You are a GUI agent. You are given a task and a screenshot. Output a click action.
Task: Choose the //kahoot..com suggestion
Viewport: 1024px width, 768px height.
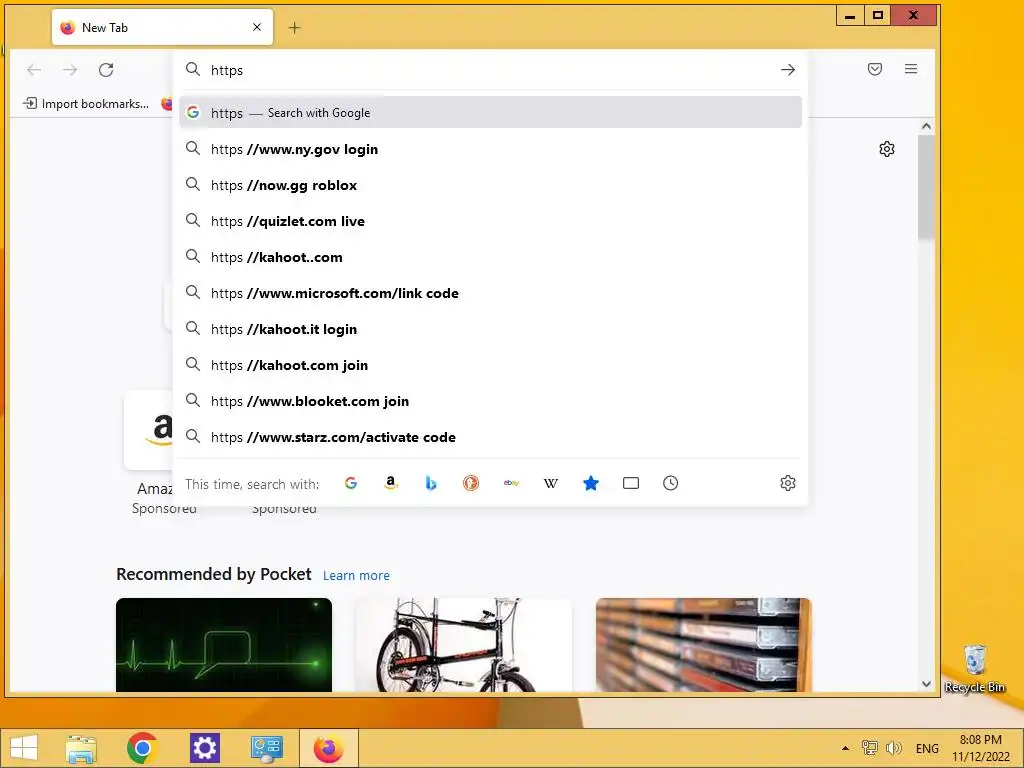click(x=490, y=257)
